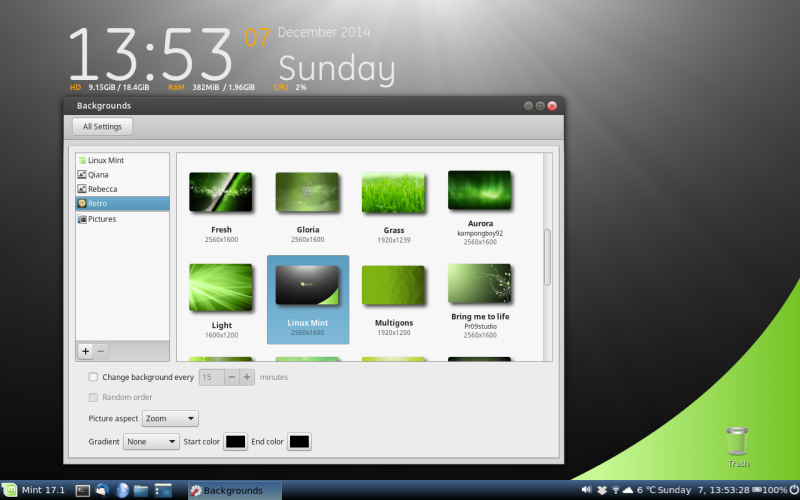Open the Trash icon on the desktop

(737, 442)
